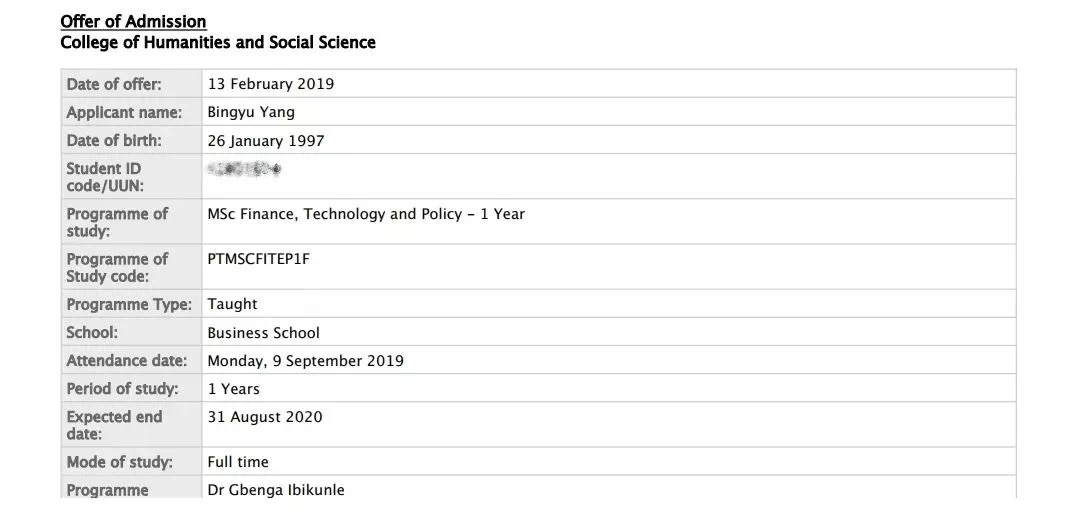This screenshot has width=1080, height=523.
Task: Click 'College of Humanities and Social Science' heading
Action: [218, 42]
